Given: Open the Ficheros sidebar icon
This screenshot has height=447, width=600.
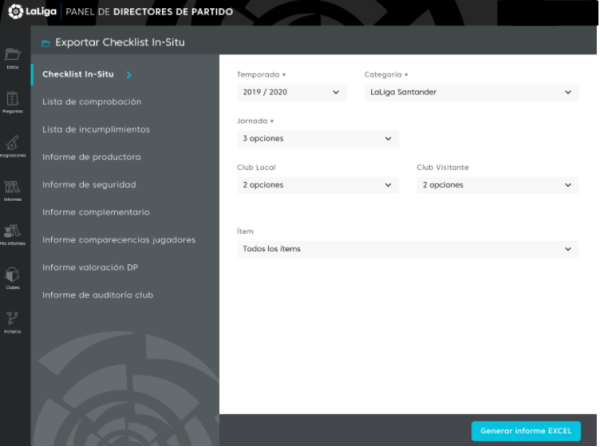Looking at the screenshot, I should point(13,320).
